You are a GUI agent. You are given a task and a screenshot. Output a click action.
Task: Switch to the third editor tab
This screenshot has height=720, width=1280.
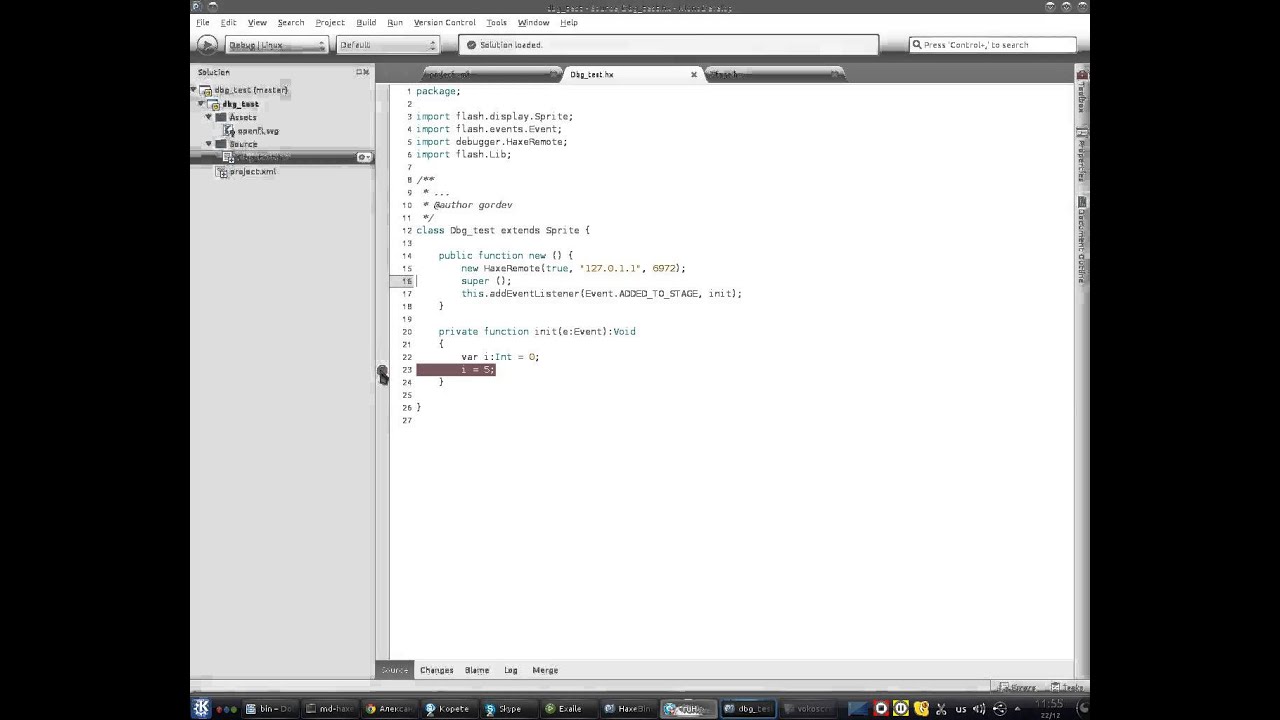(x=775, y=74)
